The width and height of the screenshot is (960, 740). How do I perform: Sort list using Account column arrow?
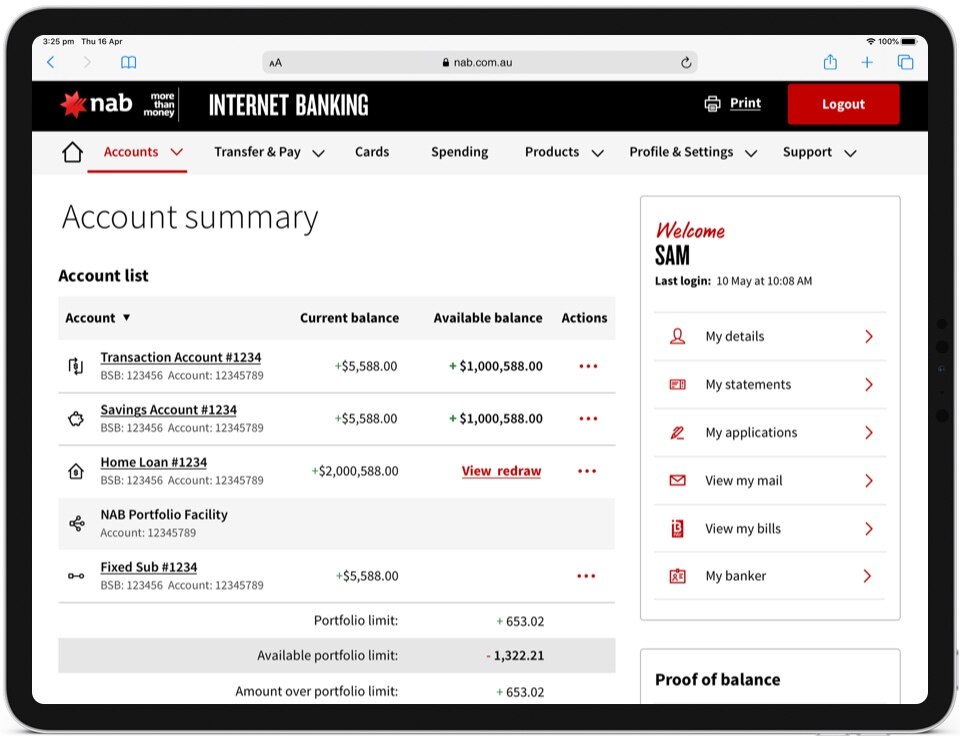[x=127, y=318]
